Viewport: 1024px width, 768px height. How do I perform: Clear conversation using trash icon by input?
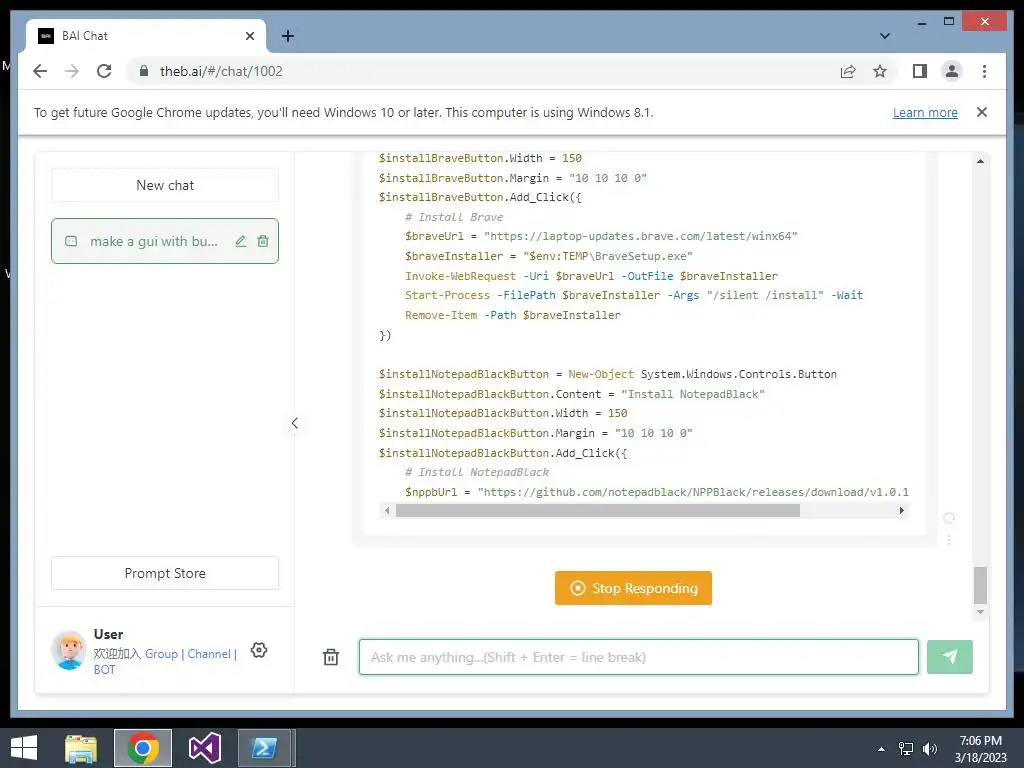pos(331,657)
